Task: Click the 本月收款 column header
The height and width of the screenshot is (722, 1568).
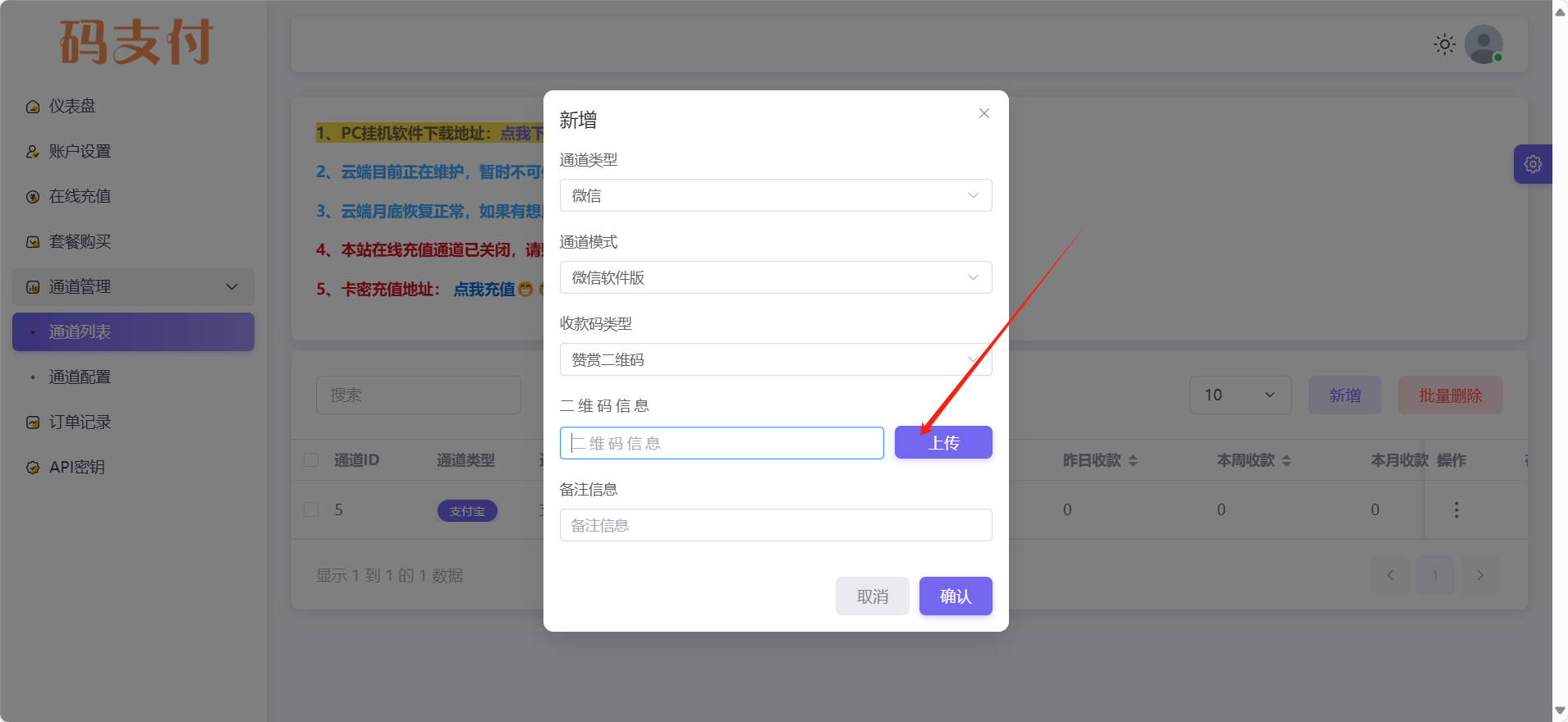Action: point(1400,460)
